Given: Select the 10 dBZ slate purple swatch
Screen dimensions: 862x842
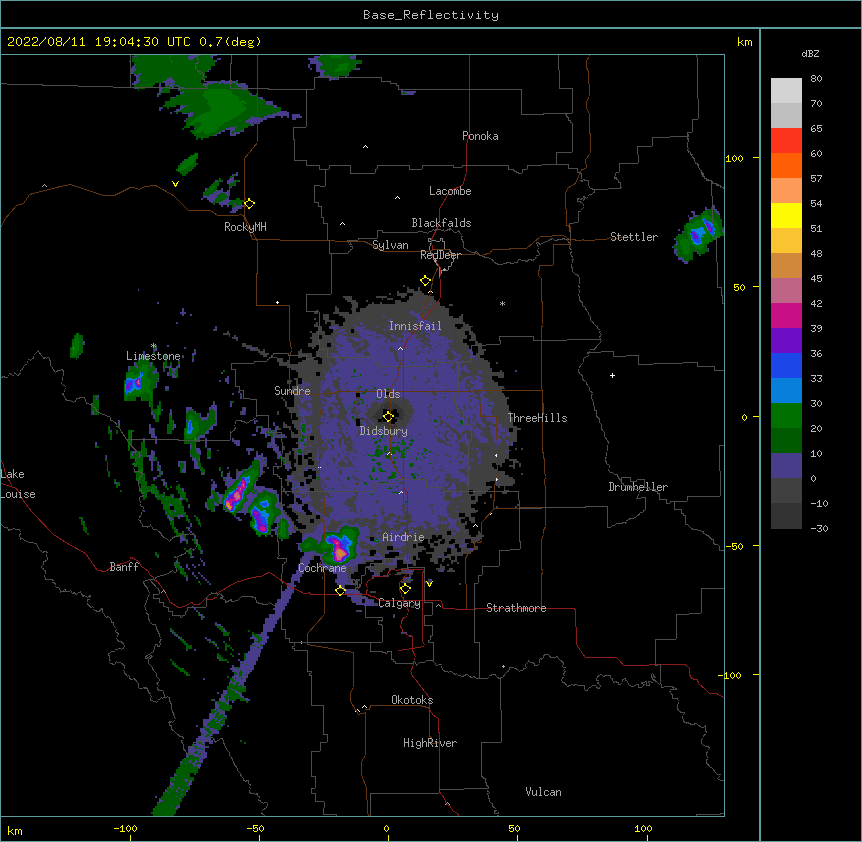Looking at the screenshot, I should pos(786,466).
